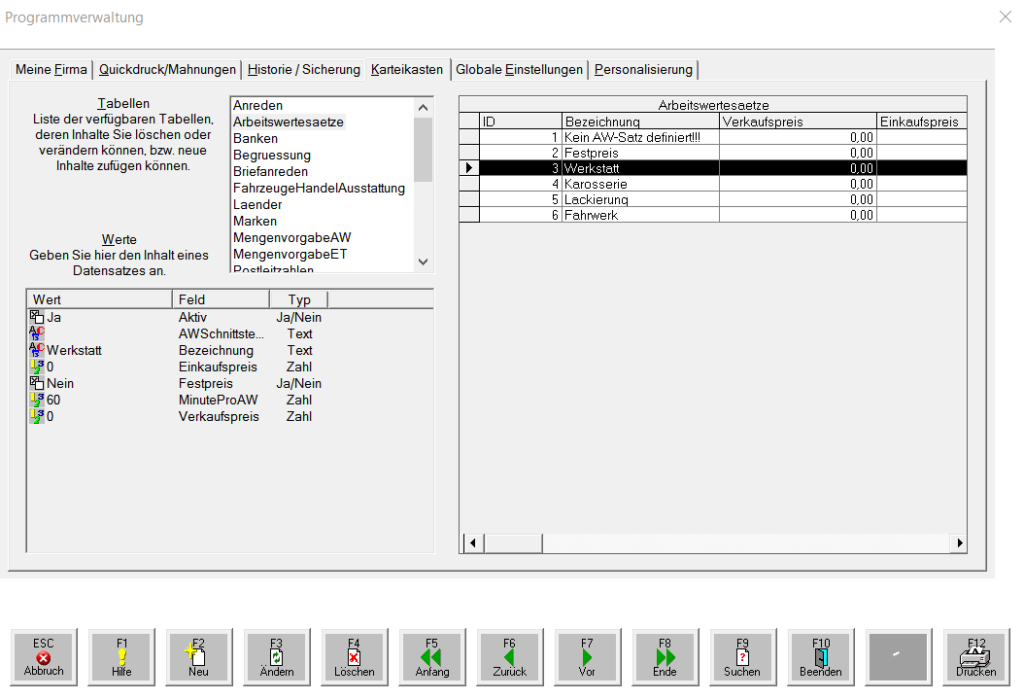Viewport: 1024px width, 699px height.
Task: Open the Personalisierung tab
Action: pos(643,69)
